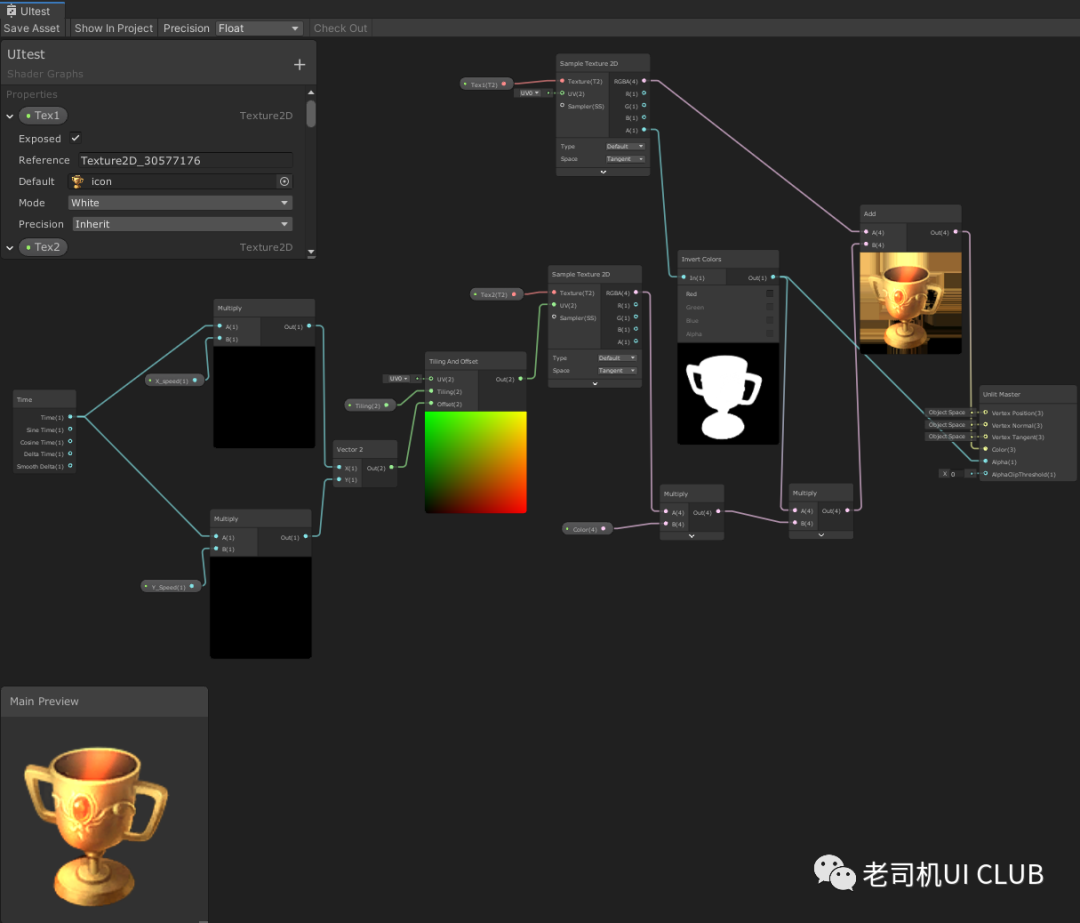Click the Save Asset button
This screenshot has height=923, width=1080.
32,28
